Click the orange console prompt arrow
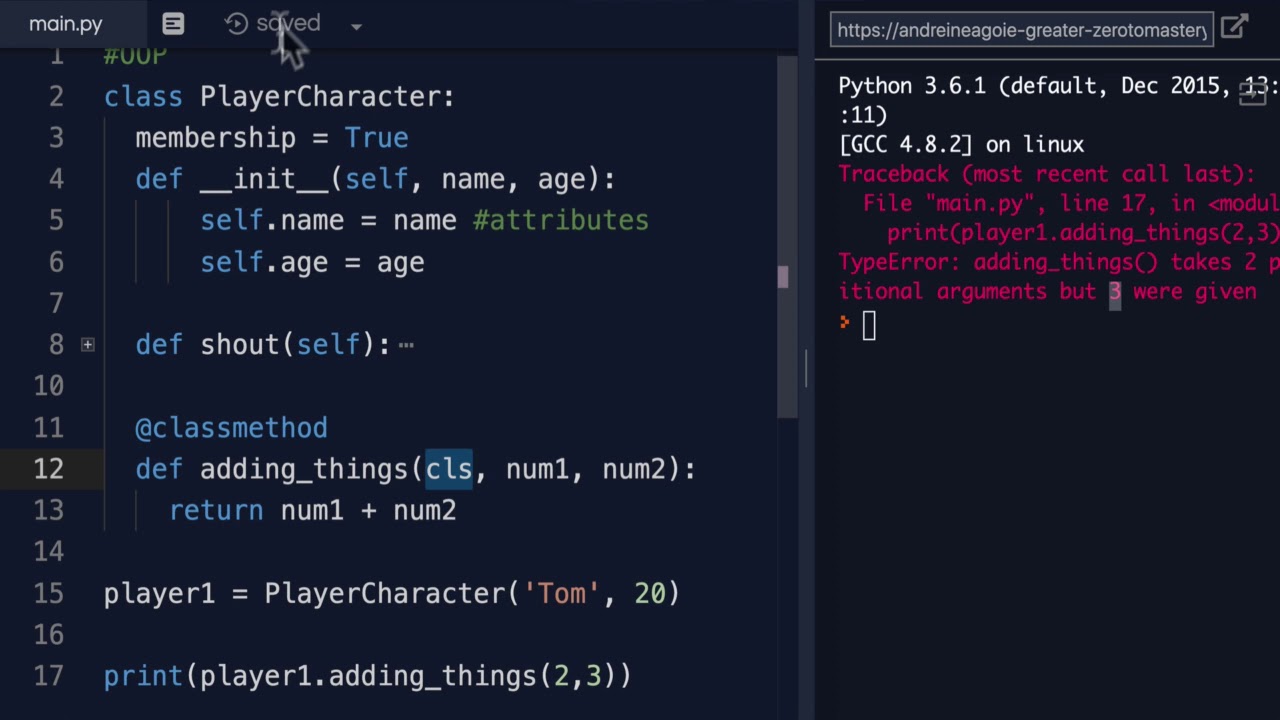 pyautogui.click(x=845, y=322)
